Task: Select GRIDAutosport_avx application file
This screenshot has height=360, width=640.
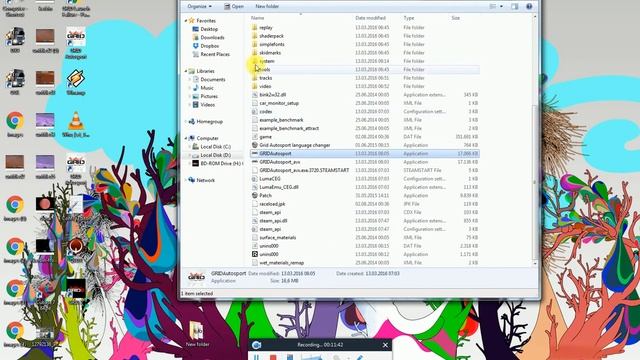Action: click(364, 162)
